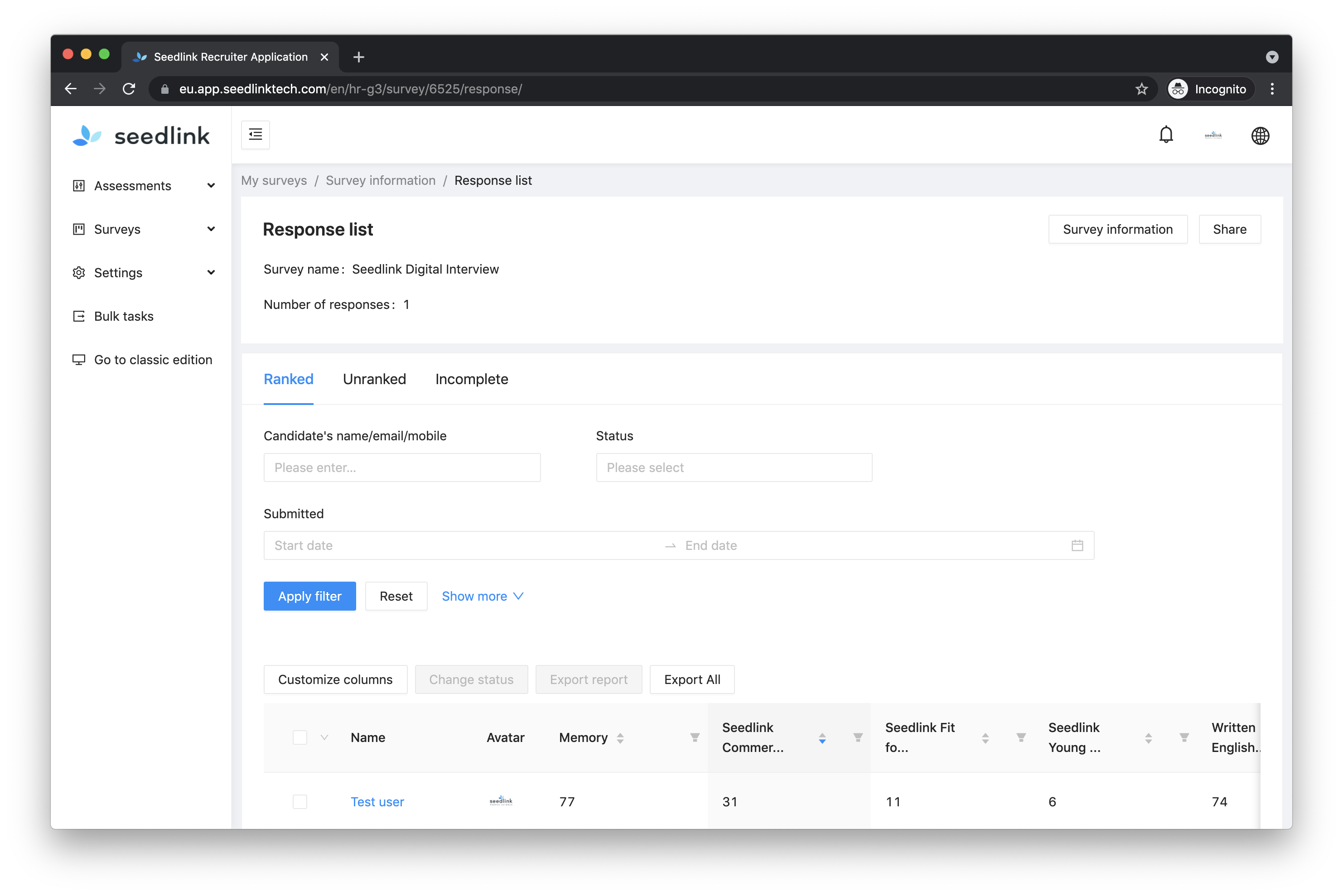This screenshot has width=1343, height=896.
Task: Focus the candidate name/email/mobile input
Action: coord(402,467)
